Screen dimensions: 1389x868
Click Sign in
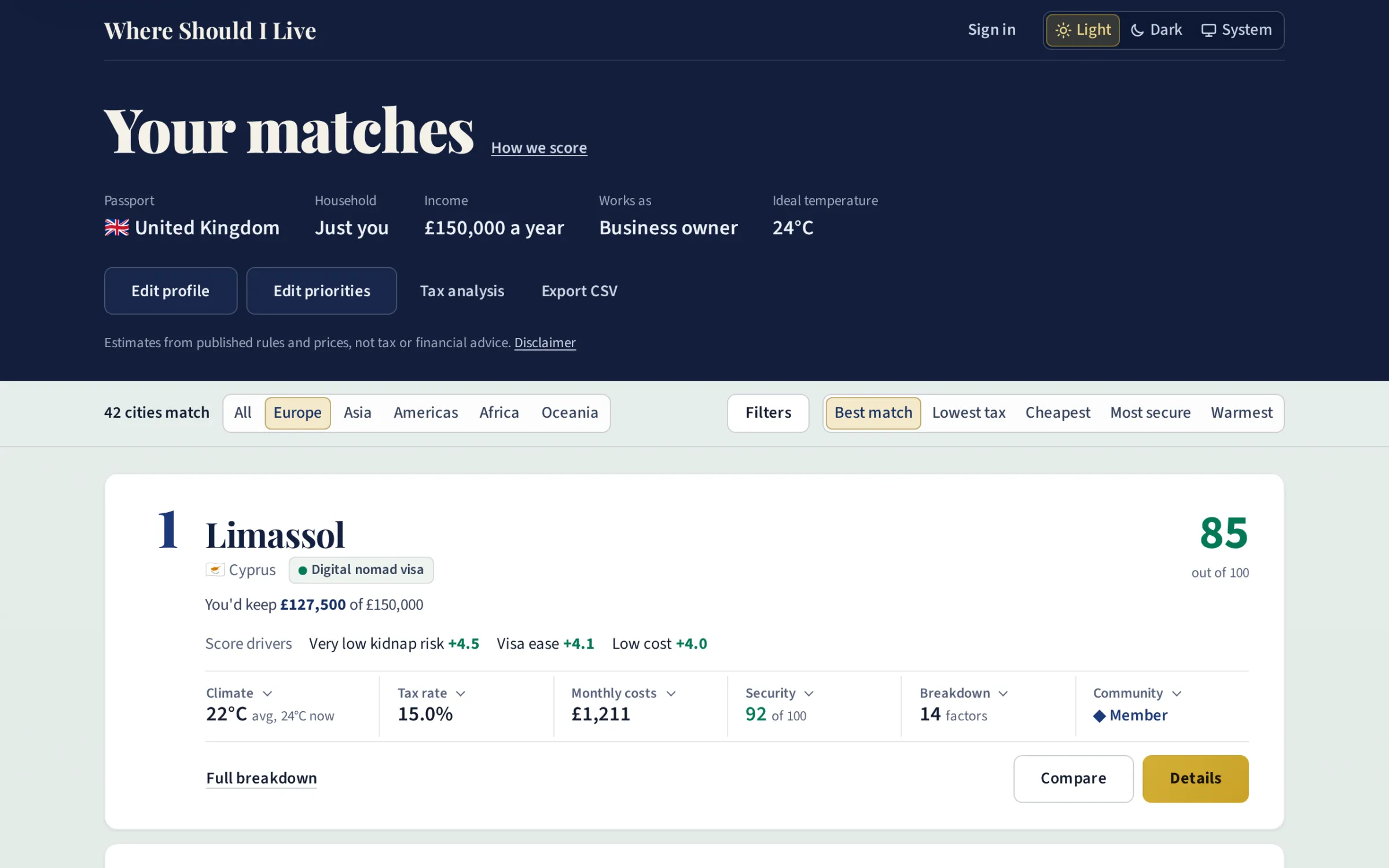[992, 30]
